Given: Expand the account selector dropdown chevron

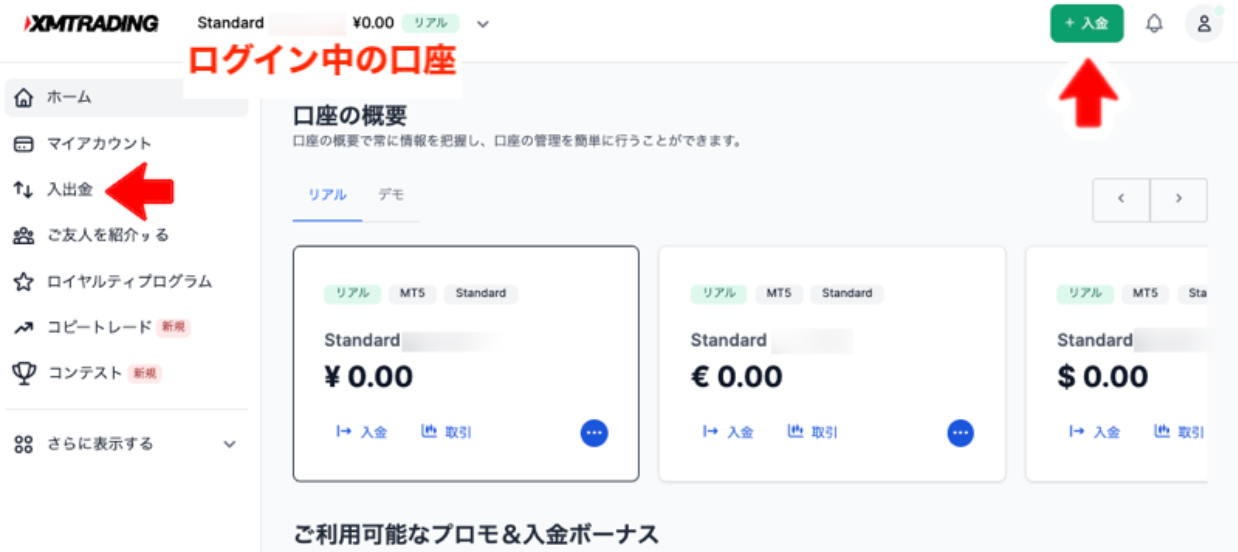Looking at the screenshot, I should pos(484,24).
